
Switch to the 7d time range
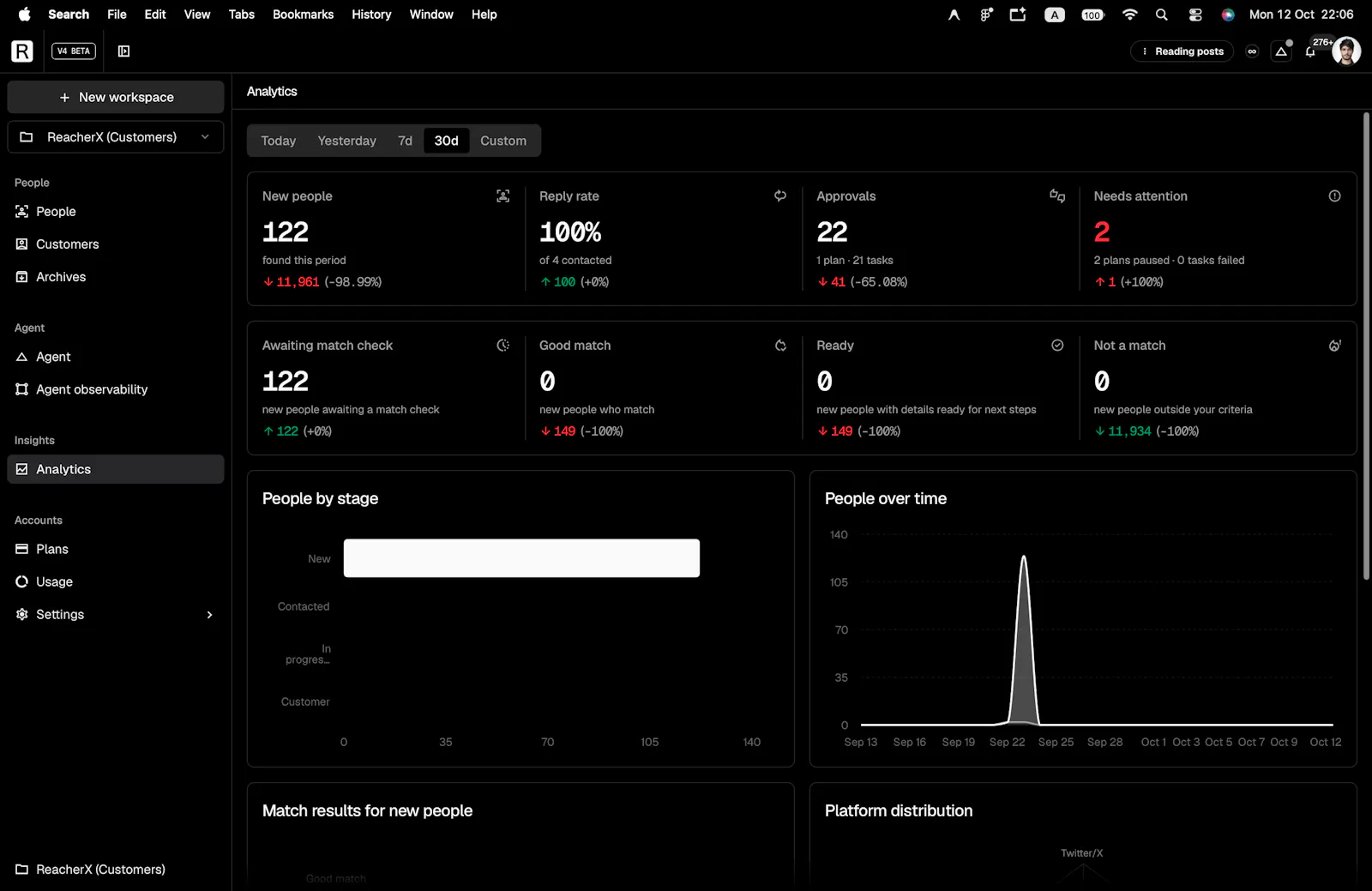click(x=405, y=141)
